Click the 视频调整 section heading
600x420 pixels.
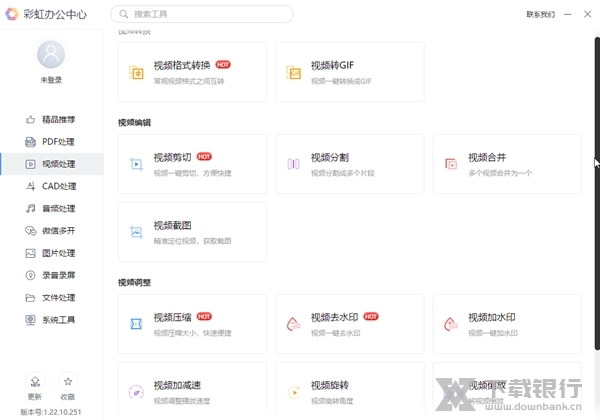tap(134, 283)
